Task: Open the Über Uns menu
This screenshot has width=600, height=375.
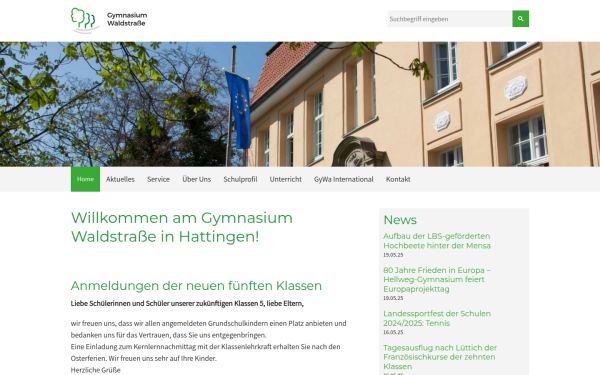Action: tap(197, 179)
